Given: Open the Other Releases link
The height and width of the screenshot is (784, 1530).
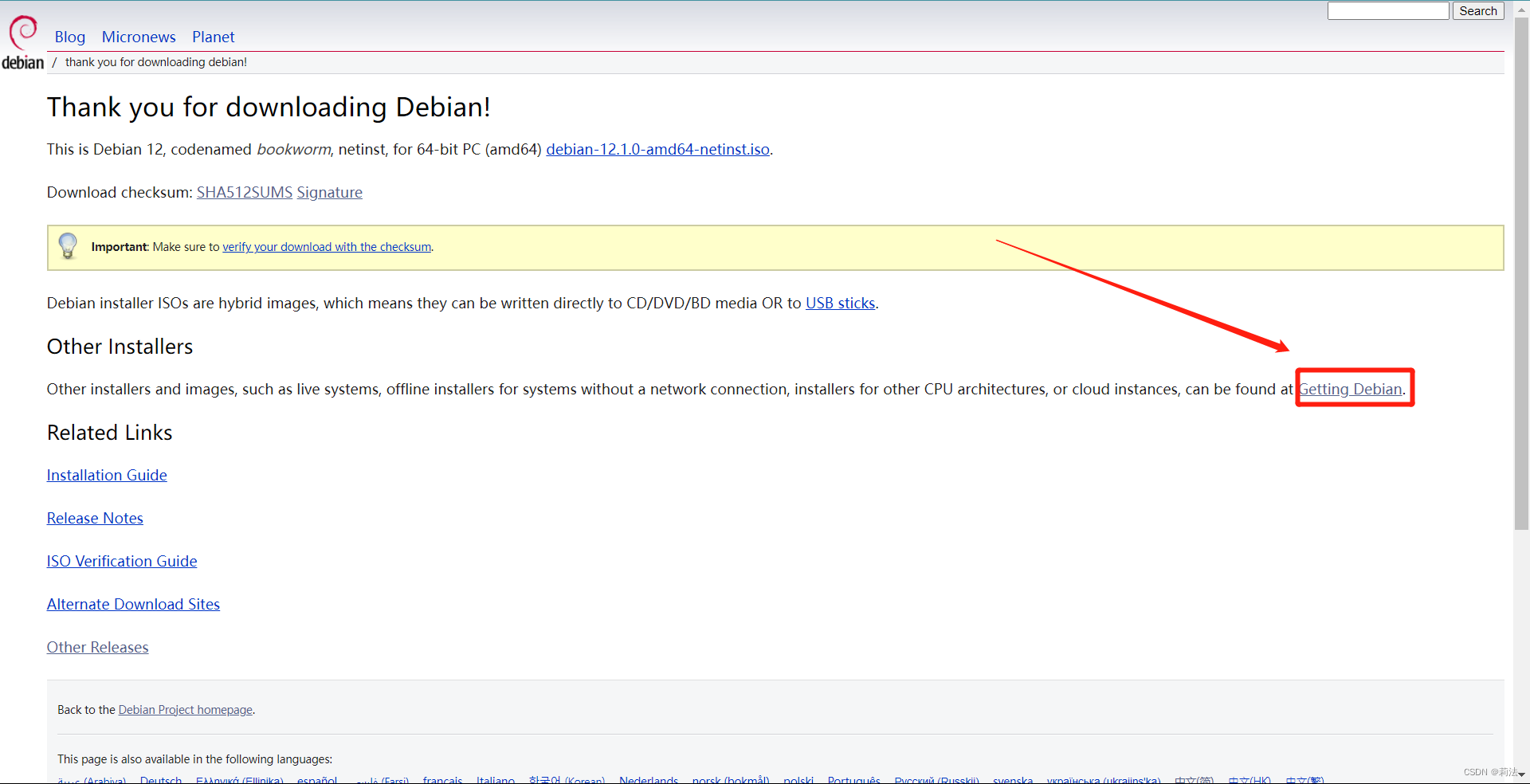Looking at the screenshot, I should point(98,647).
